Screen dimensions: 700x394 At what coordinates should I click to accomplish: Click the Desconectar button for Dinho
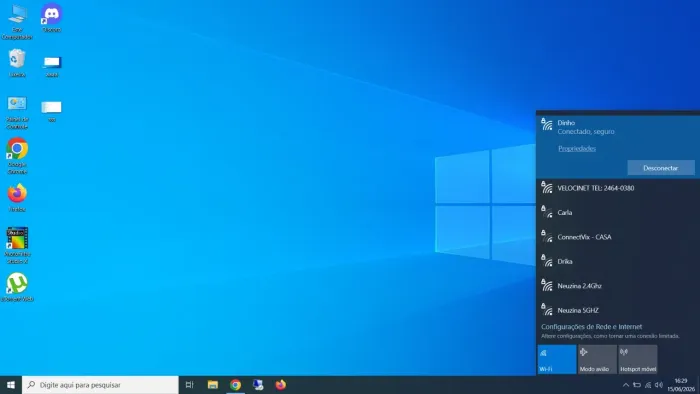tap(661, 168)
